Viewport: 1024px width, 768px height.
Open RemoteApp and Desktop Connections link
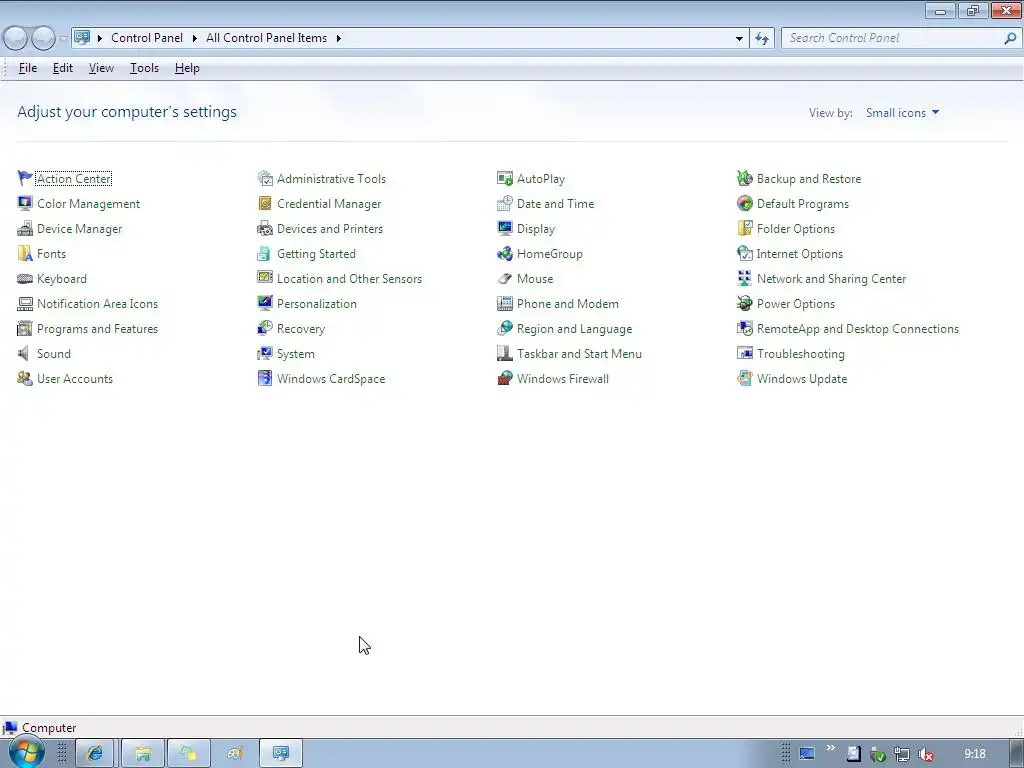click(857, 328)
